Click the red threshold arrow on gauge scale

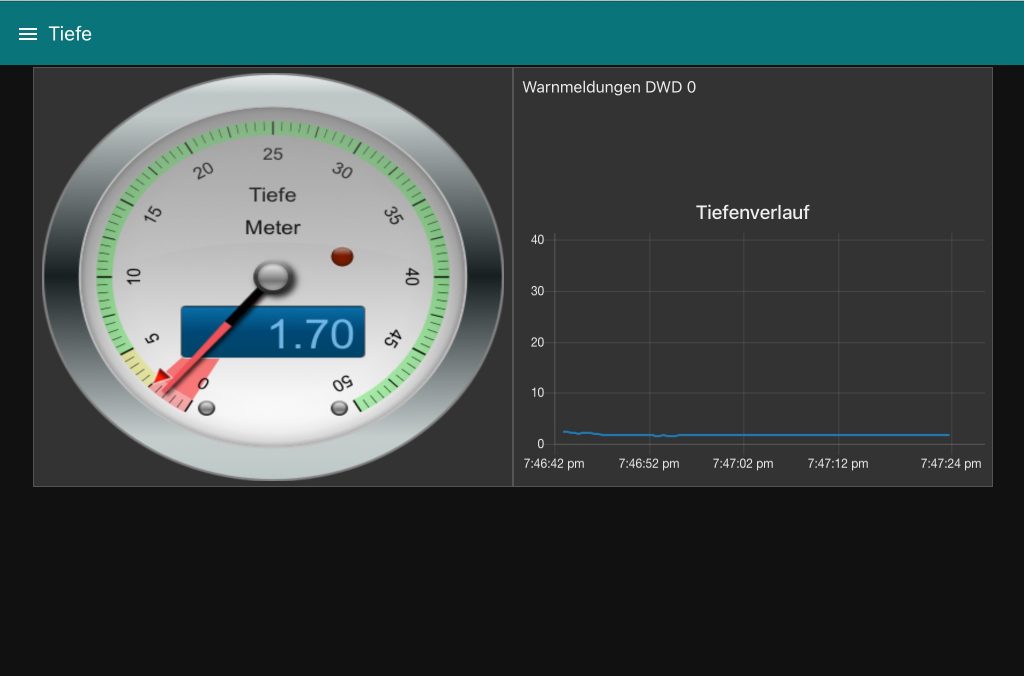pyautogui.click(x=162, y=376)
